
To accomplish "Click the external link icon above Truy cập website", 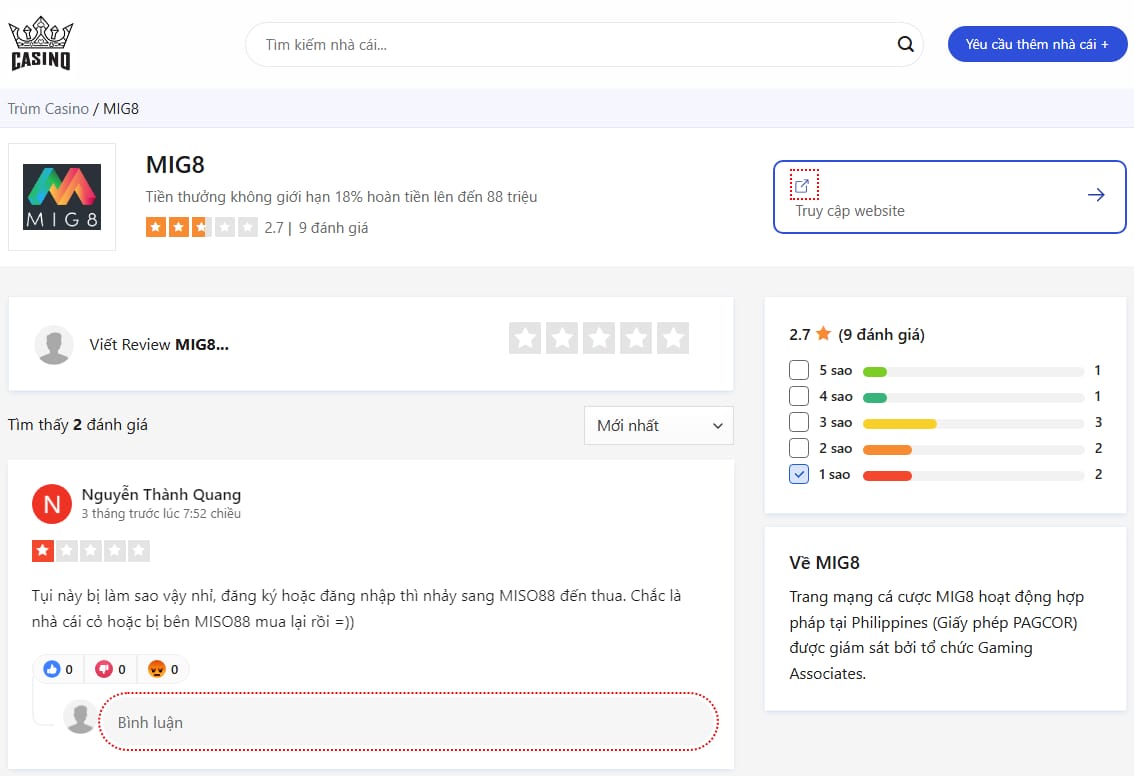I will pyautogui.click(x=803, y=185).
